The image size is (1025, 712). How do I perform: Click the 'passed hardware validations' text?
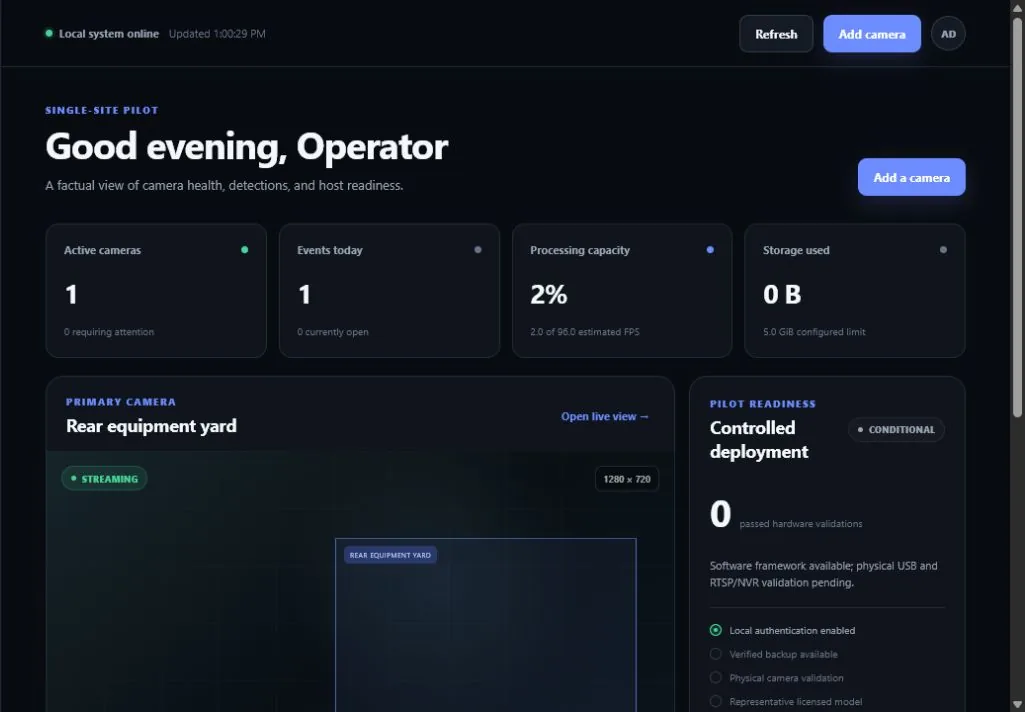[801, 524]
